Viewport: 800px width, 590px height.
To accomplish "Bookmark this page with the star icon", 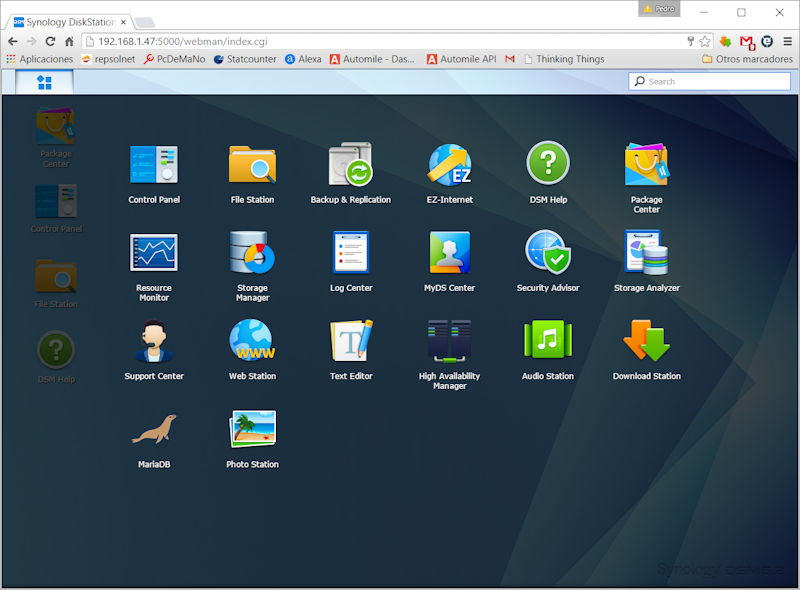I will (x=705, y=41).
